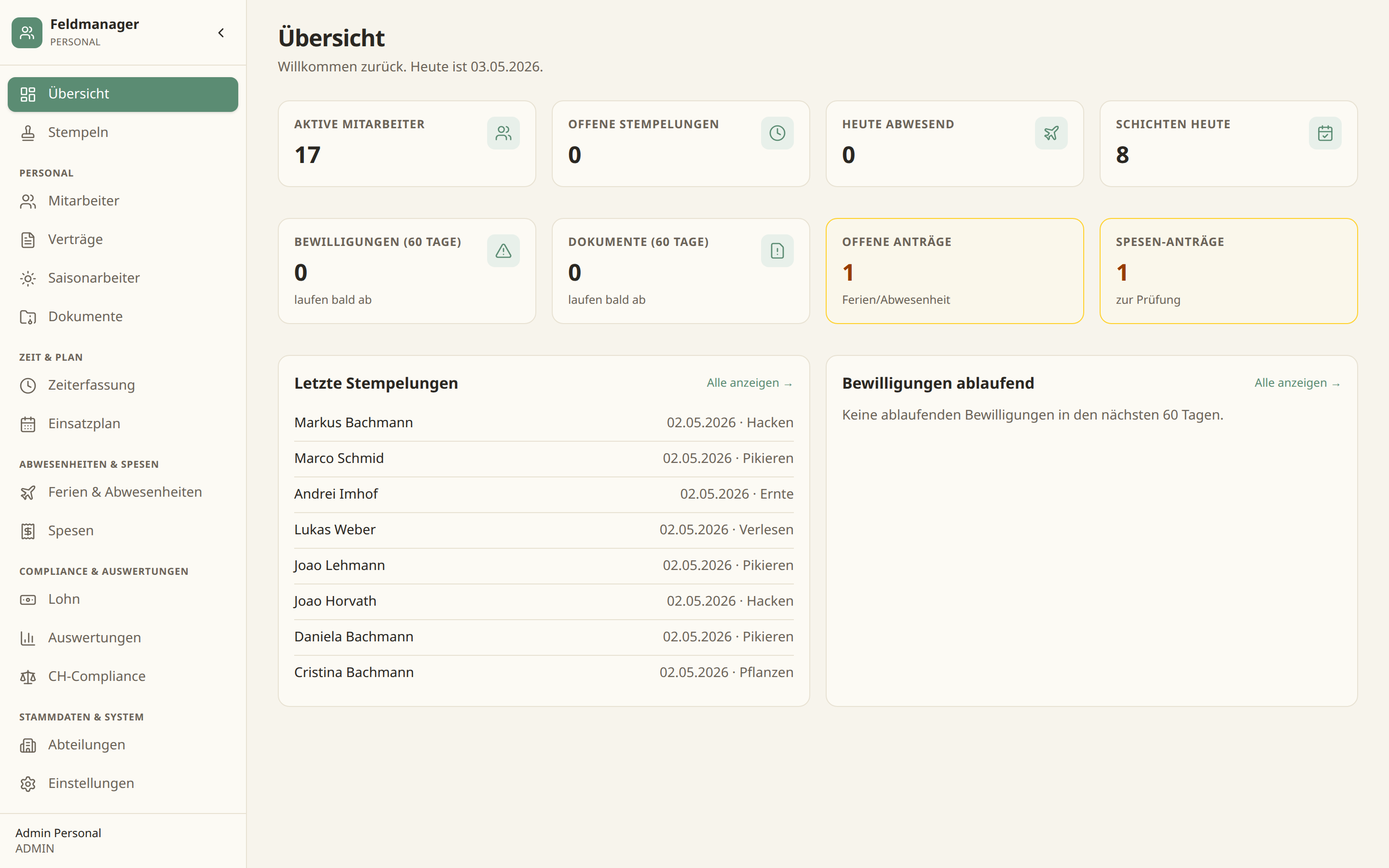1389x868 pixels.
Task: Click people icon on Aktive Mitarbeiter card
Action: click(x=504, y=133)
